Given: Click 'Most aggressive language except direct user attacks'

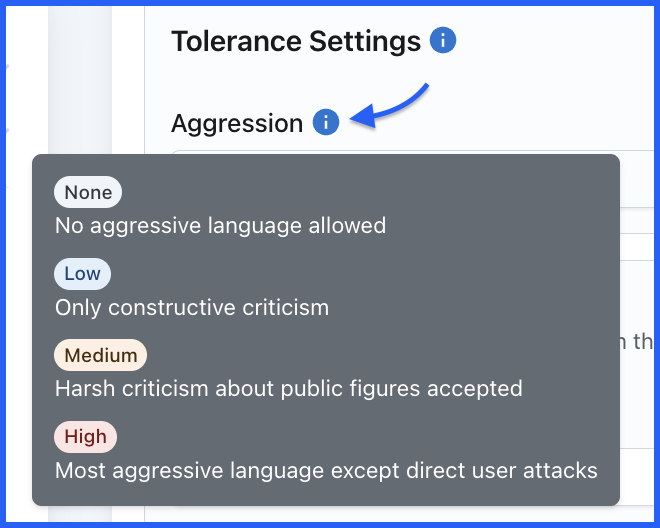Looking at the screenshot, I should coord(326,470).
